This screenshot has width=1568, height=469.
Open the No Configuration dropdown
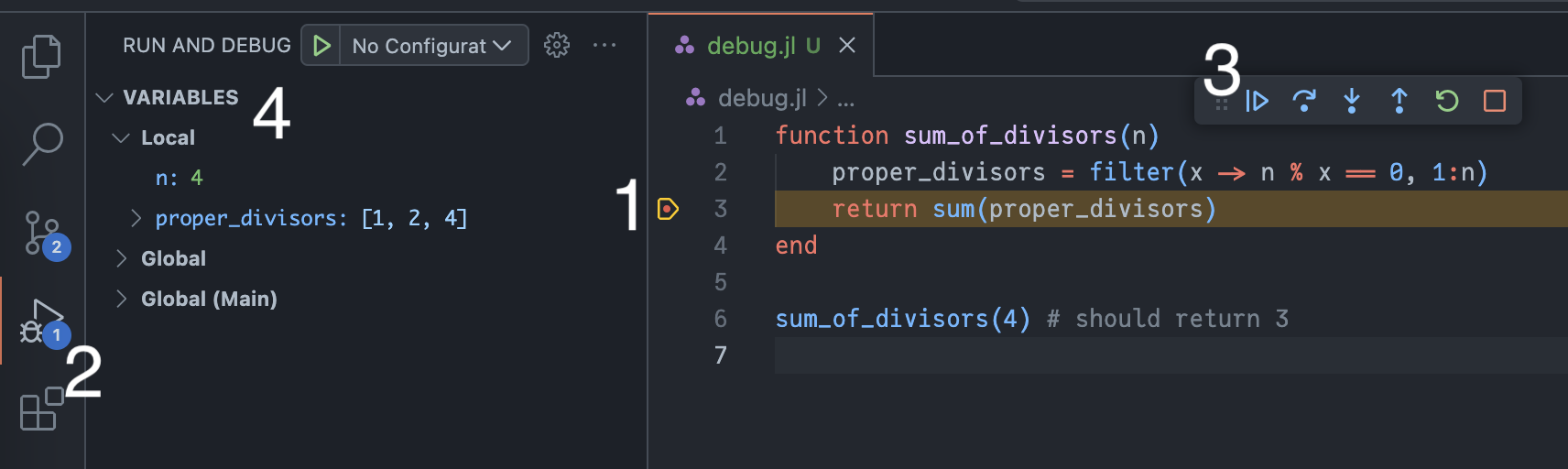tap(431, 46)
